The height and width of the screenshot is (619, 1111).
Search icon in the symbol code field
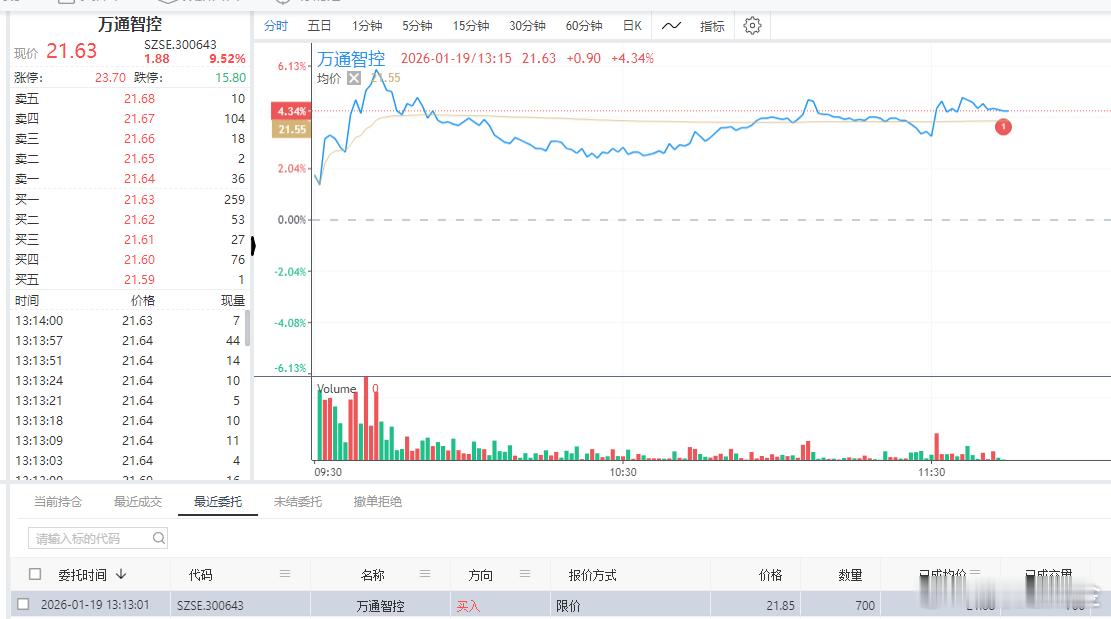click(x=159, y=538)
